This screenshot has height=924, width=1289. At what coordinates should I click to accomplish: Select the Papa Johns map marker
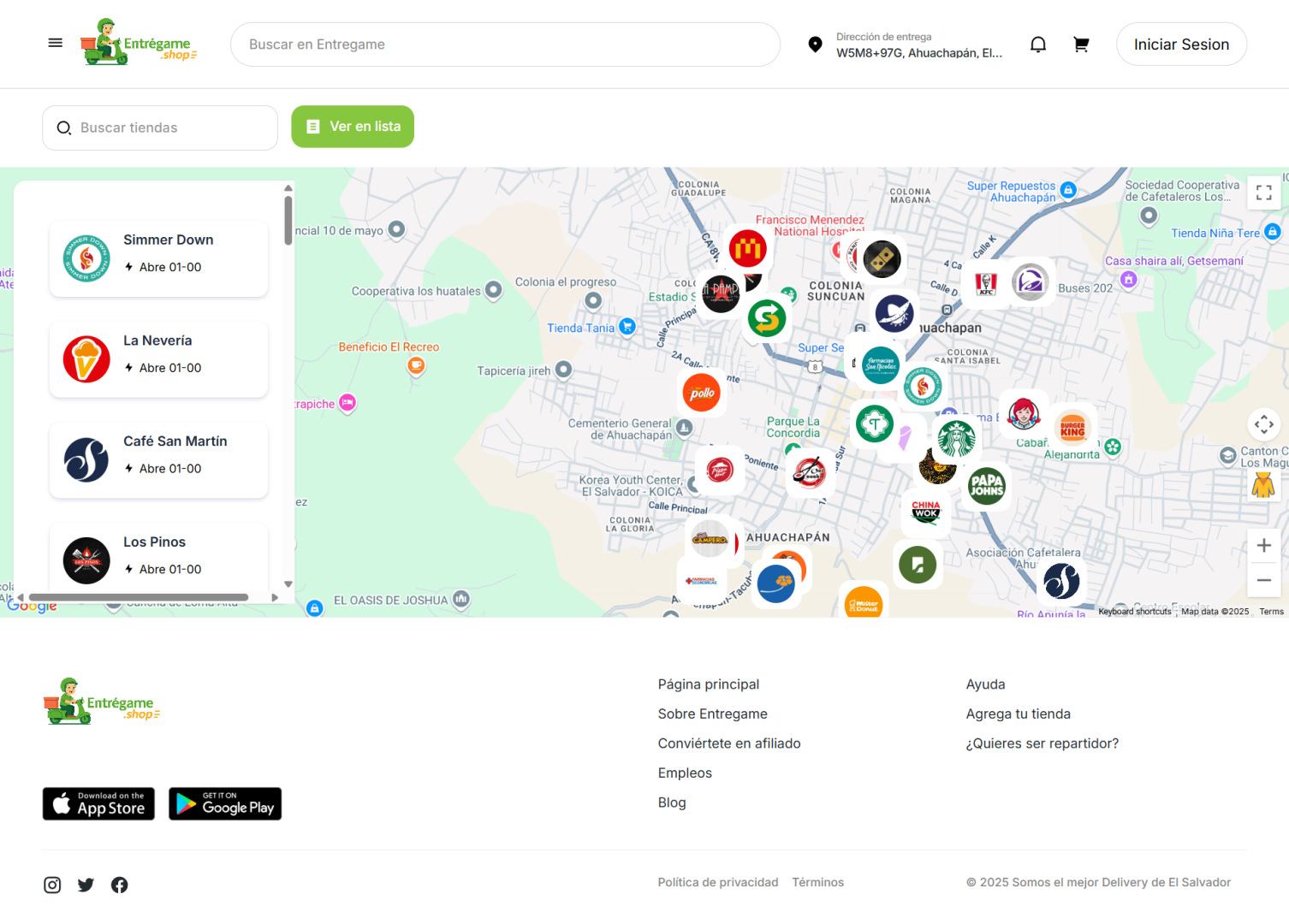pos(987,486)
